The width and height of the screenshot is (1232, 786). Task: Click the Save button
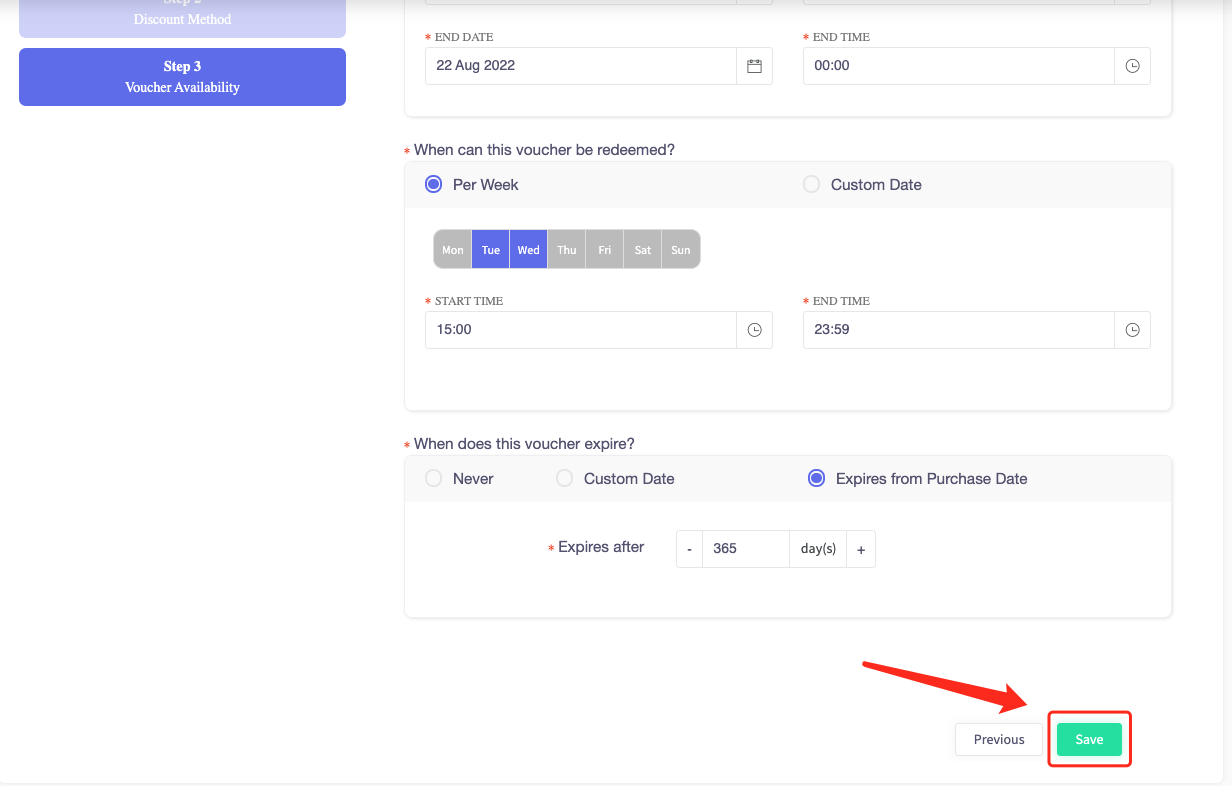tap(1089, 739)
